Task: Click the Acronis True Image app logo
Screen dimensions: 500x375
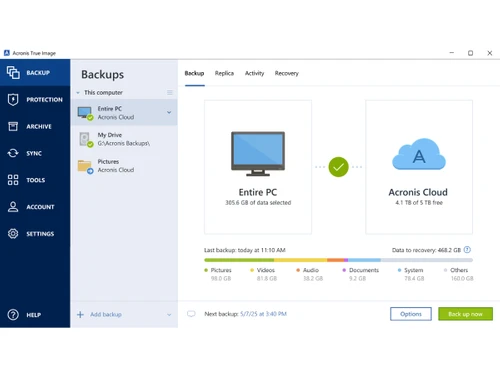Action: coord(7,53)
